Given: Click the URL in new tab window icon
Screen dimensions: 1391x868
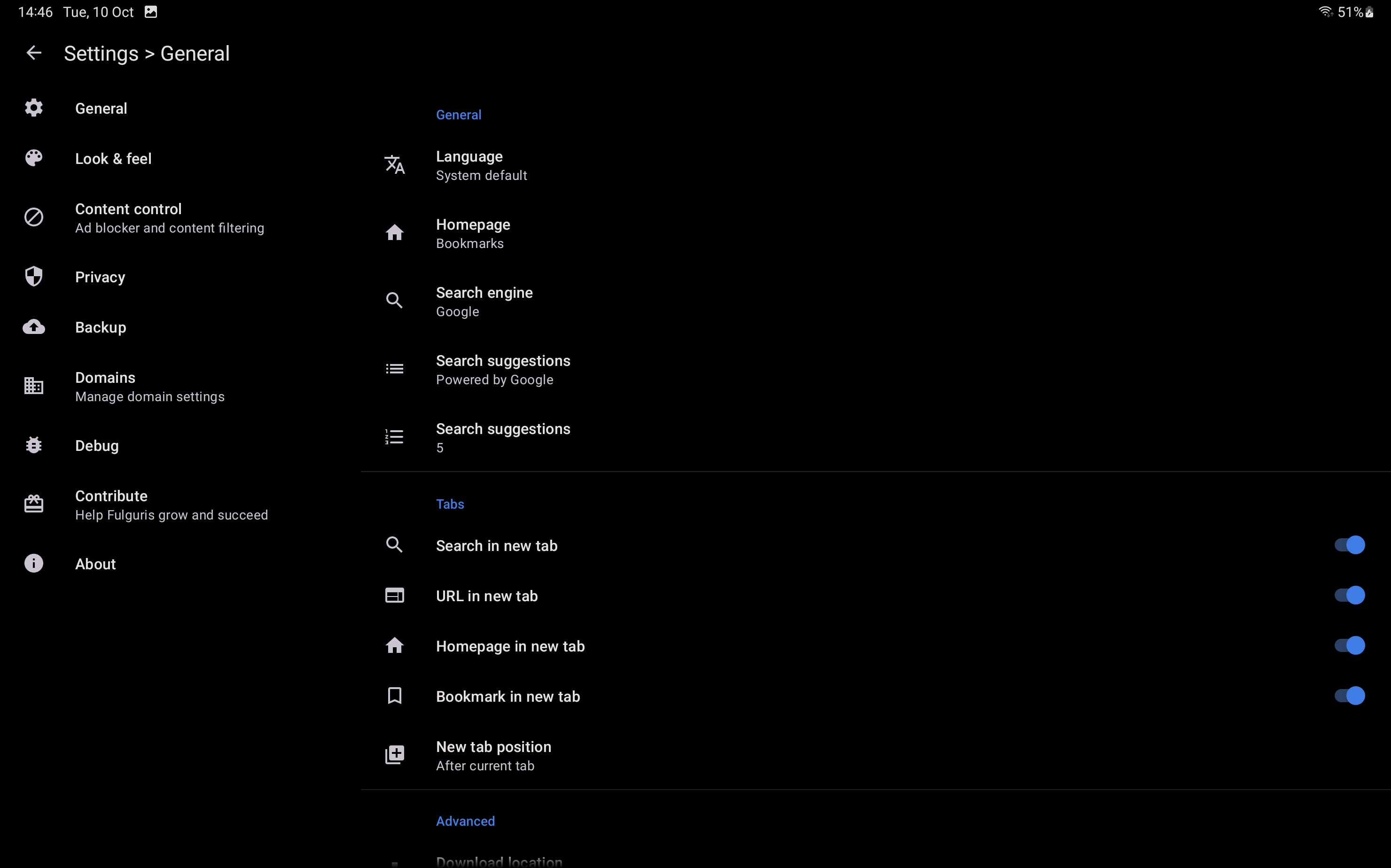Looking at the screenshot, I should click(x=395, y=595).
